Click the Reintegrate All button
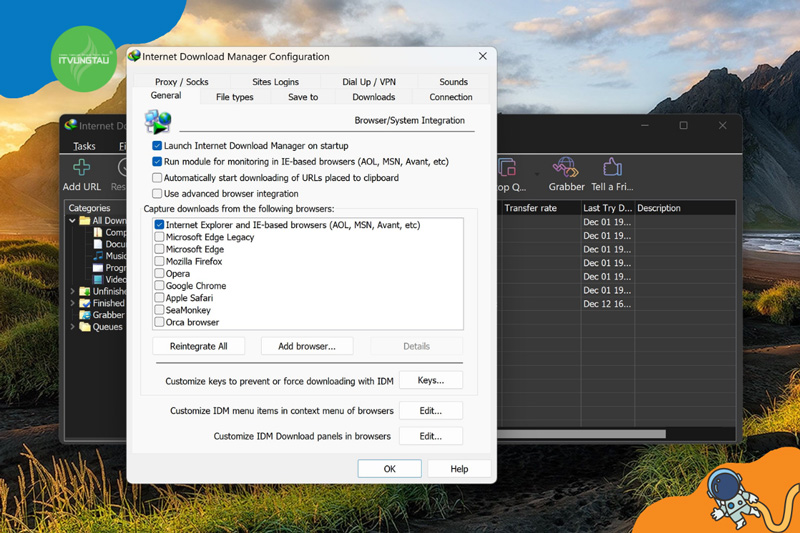Image resolution: width=800 pixels, height=533 pixels. 198,346
